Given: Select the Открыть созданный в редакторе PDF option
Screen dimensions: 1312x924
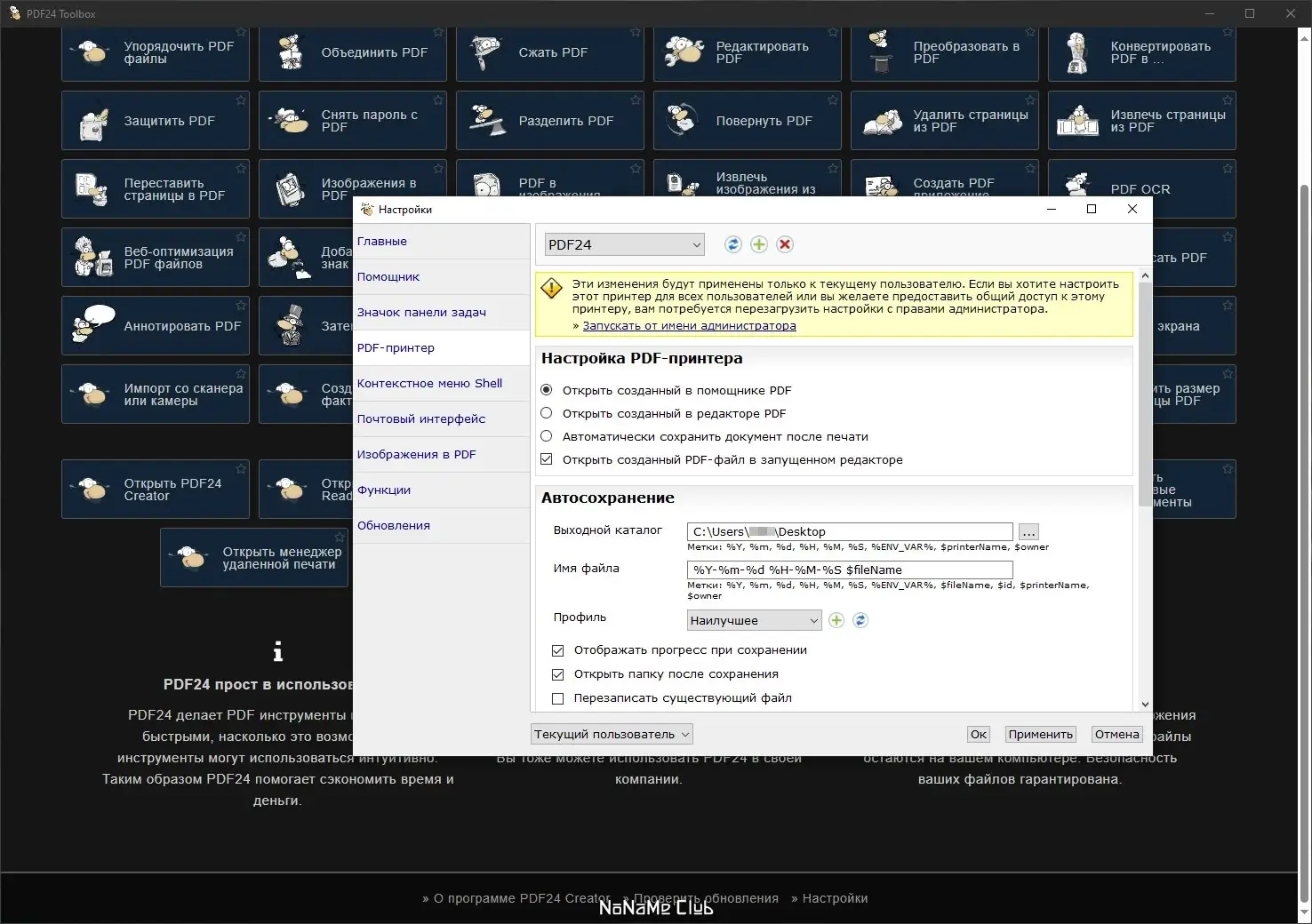Looking at the screenshot, I should [547, 413].
